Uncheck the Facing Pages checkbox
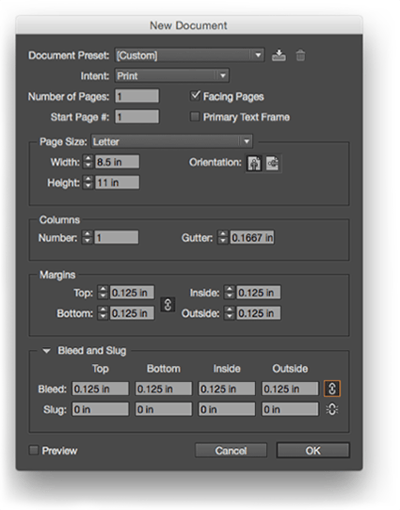The height and width of the screenshot is (510, 400). click(x=195, y=96)
